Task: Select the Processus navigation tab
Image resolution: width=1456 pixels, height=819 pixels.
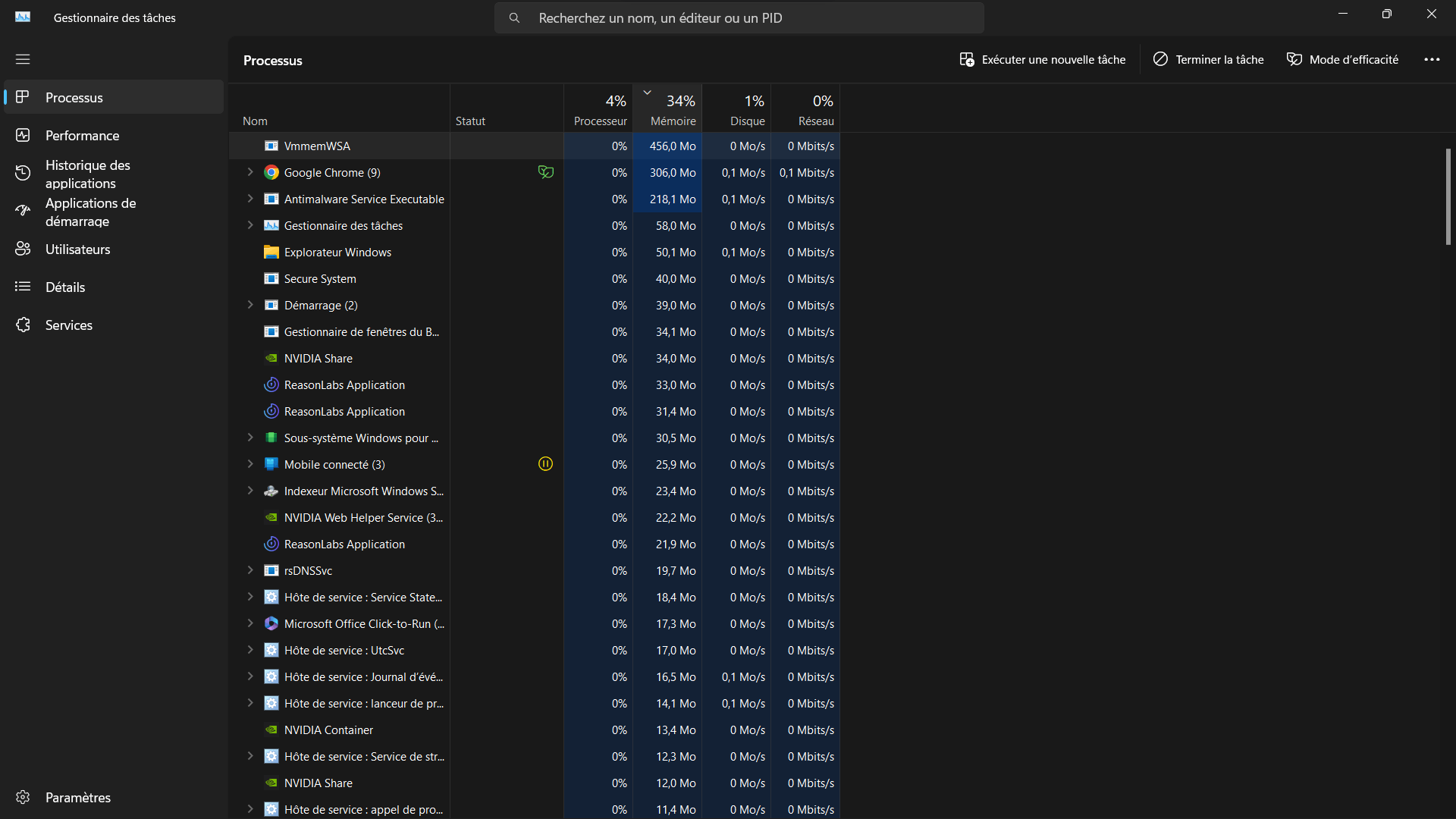Action: [74, 97]
